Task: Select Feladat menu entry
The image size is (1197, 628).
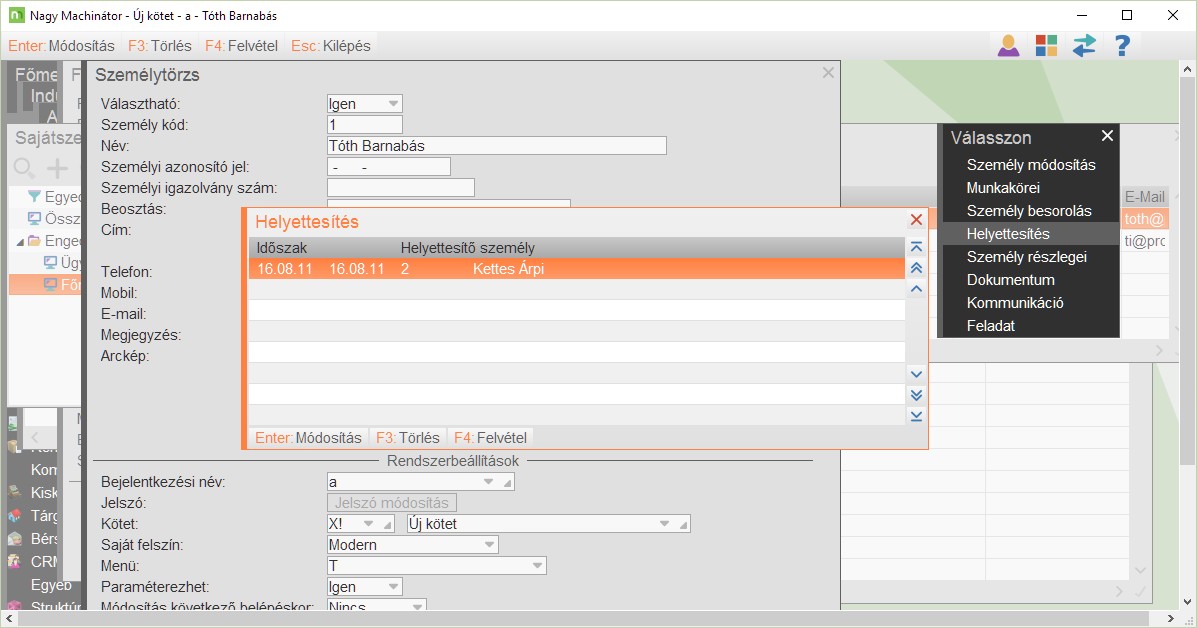Action: (1031, 325)
